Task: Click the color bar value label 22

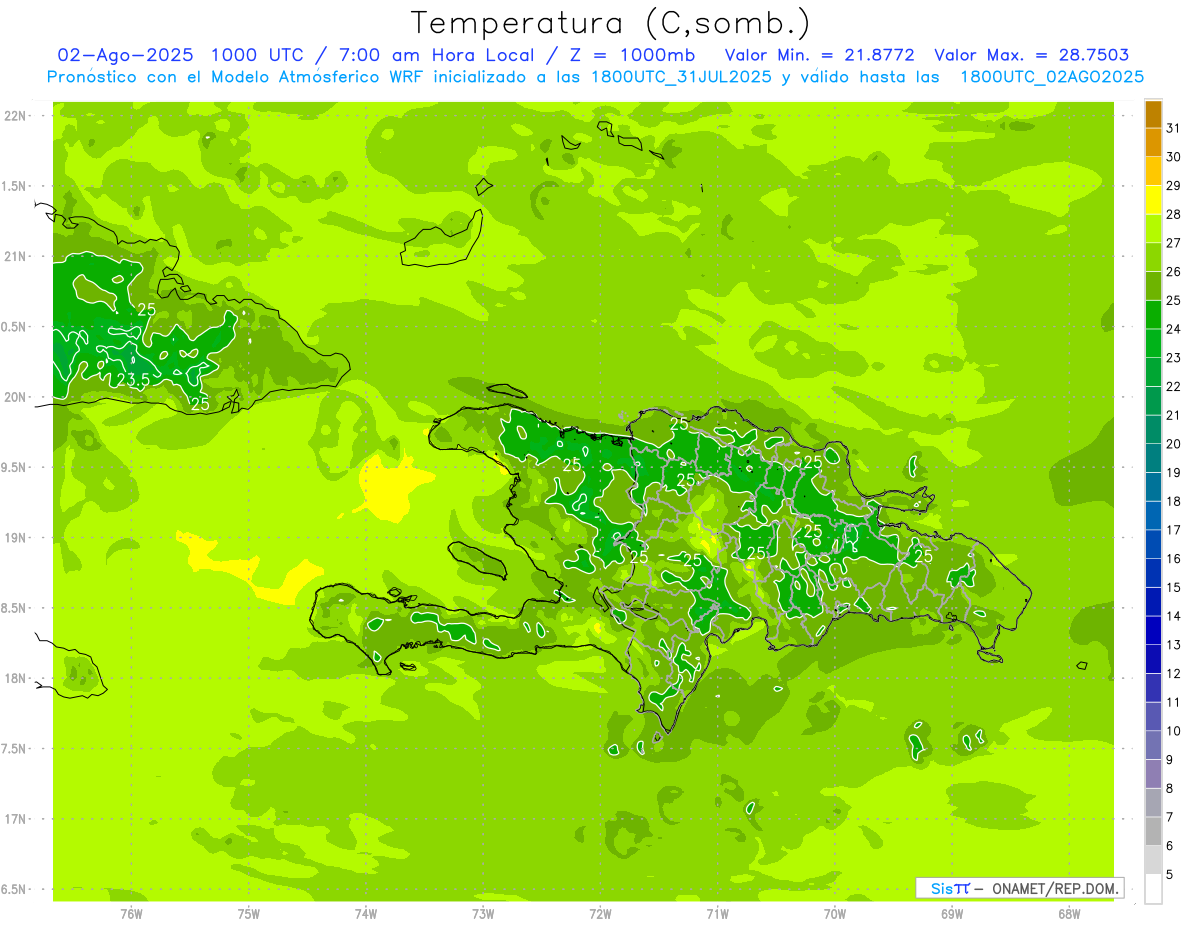Action: point(1174,387)
